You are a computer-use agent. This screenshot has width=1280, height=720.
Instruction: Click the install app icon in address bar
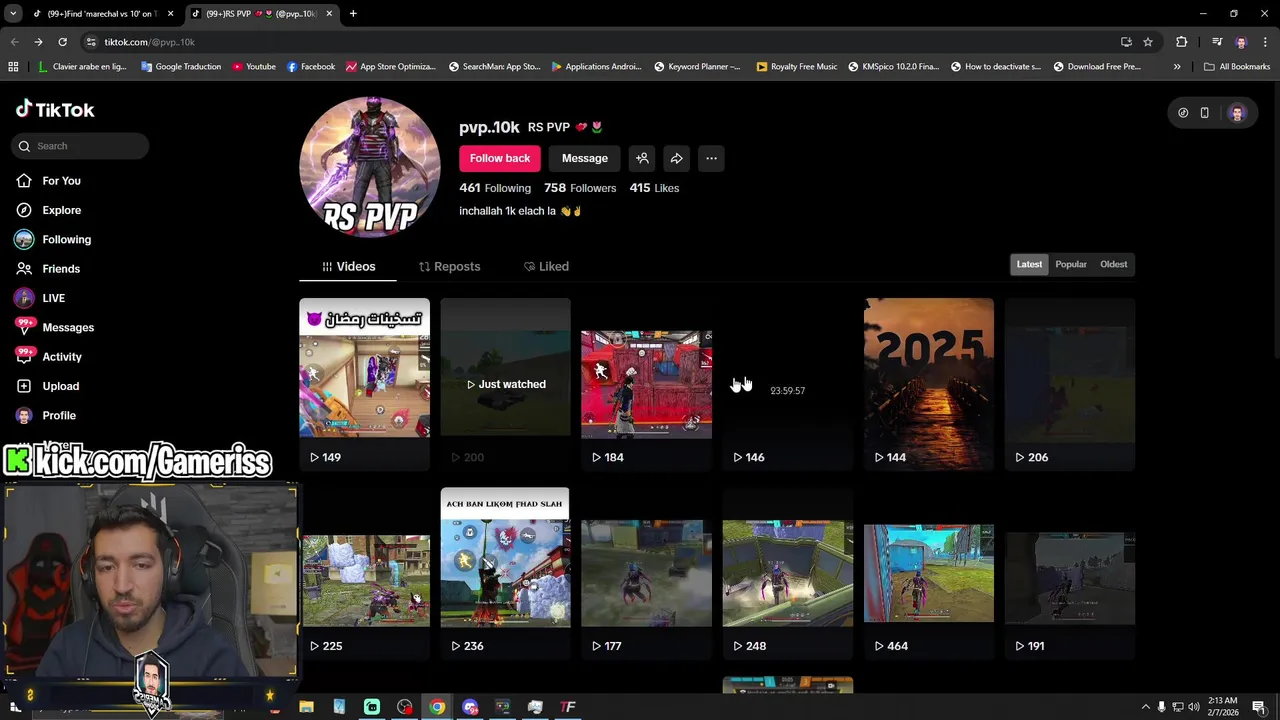(1126, 42)
